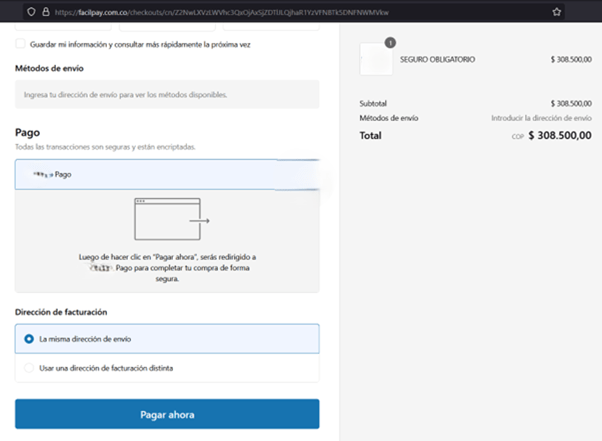Click the payment provider logo in Pago option
Screen dimensions: 602x441
(x=42, y=174)
